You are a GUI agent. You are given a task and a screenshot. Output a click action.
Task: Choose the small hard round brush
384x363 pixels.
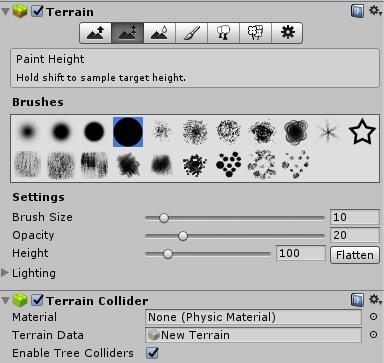94,131
